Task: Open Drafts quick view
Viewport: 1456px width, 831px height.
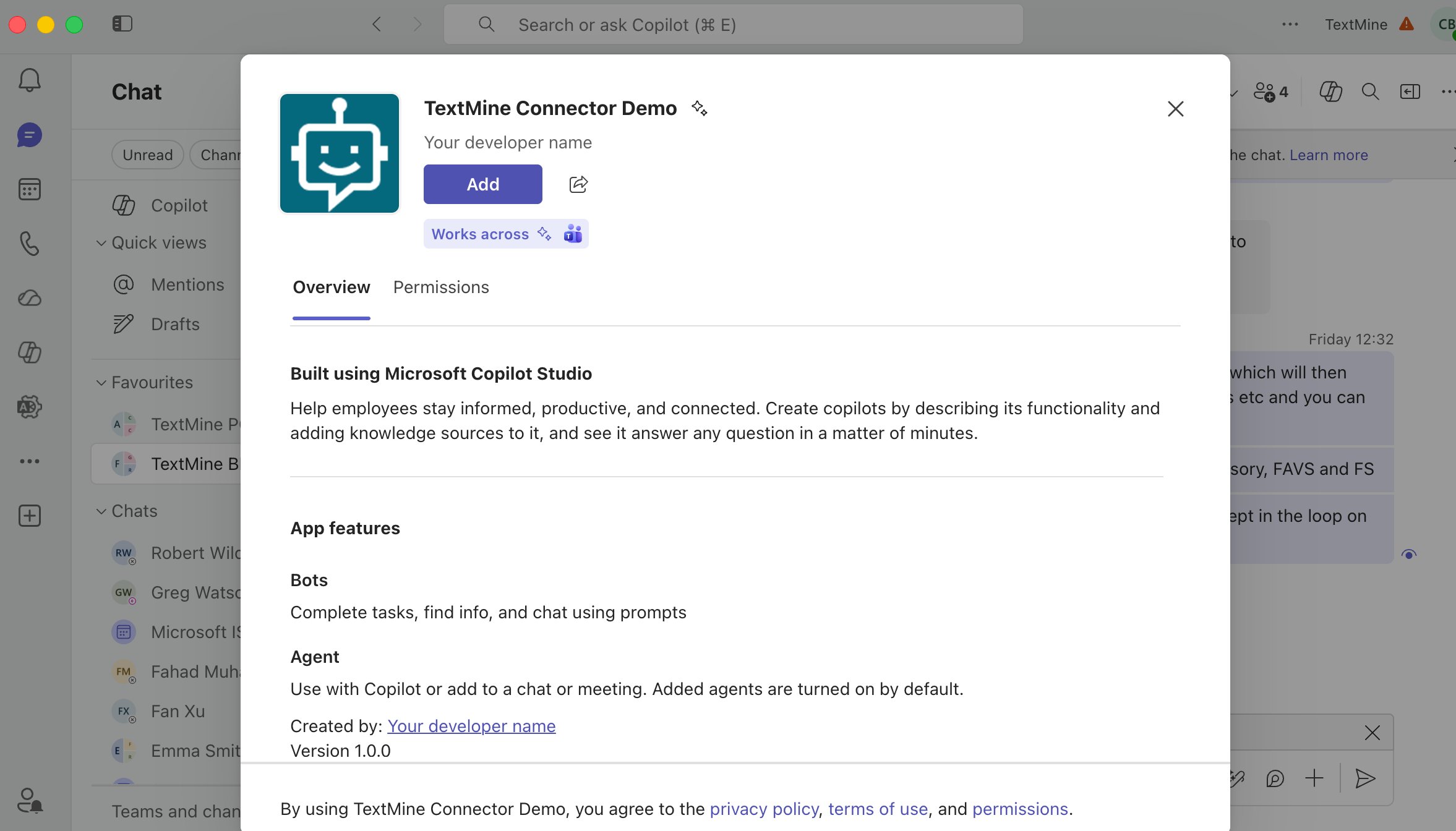Action: pos(167,324)
